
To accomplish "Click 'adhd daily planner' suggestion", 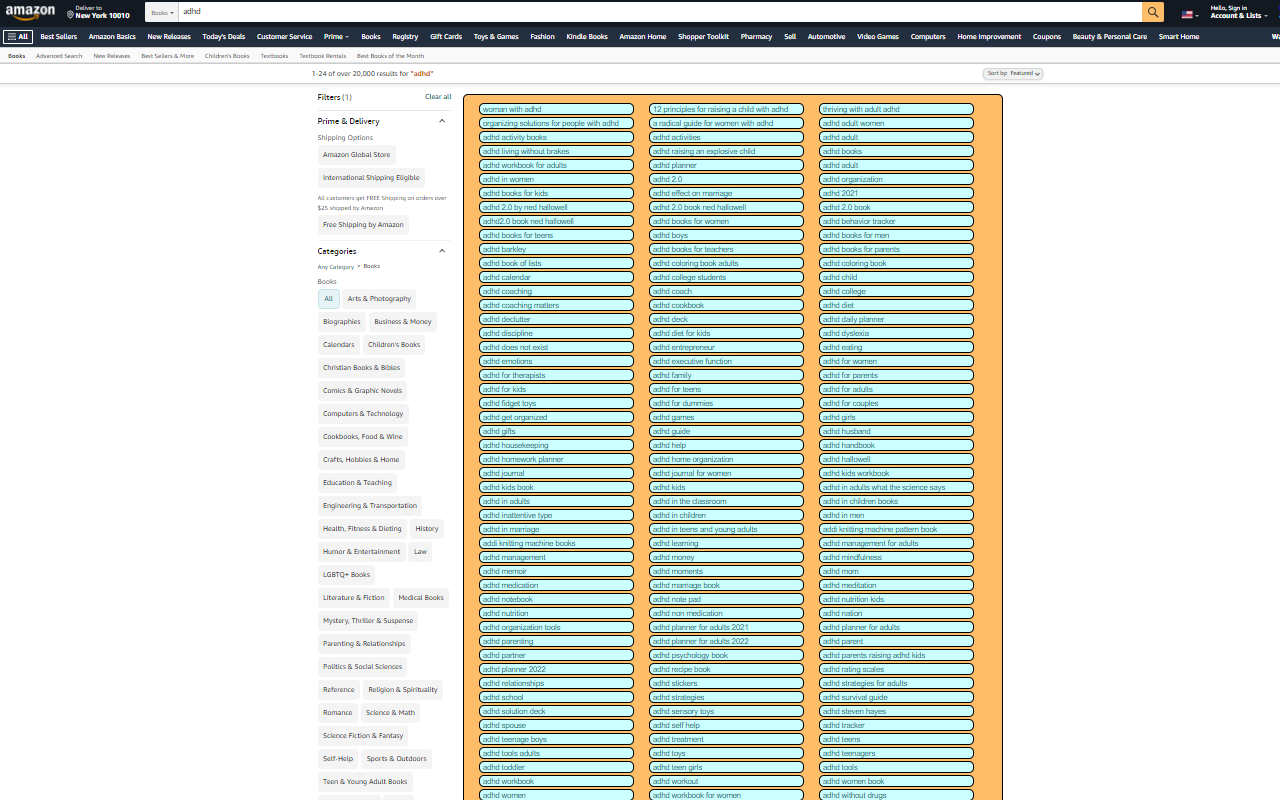I will tap(896, 319).
